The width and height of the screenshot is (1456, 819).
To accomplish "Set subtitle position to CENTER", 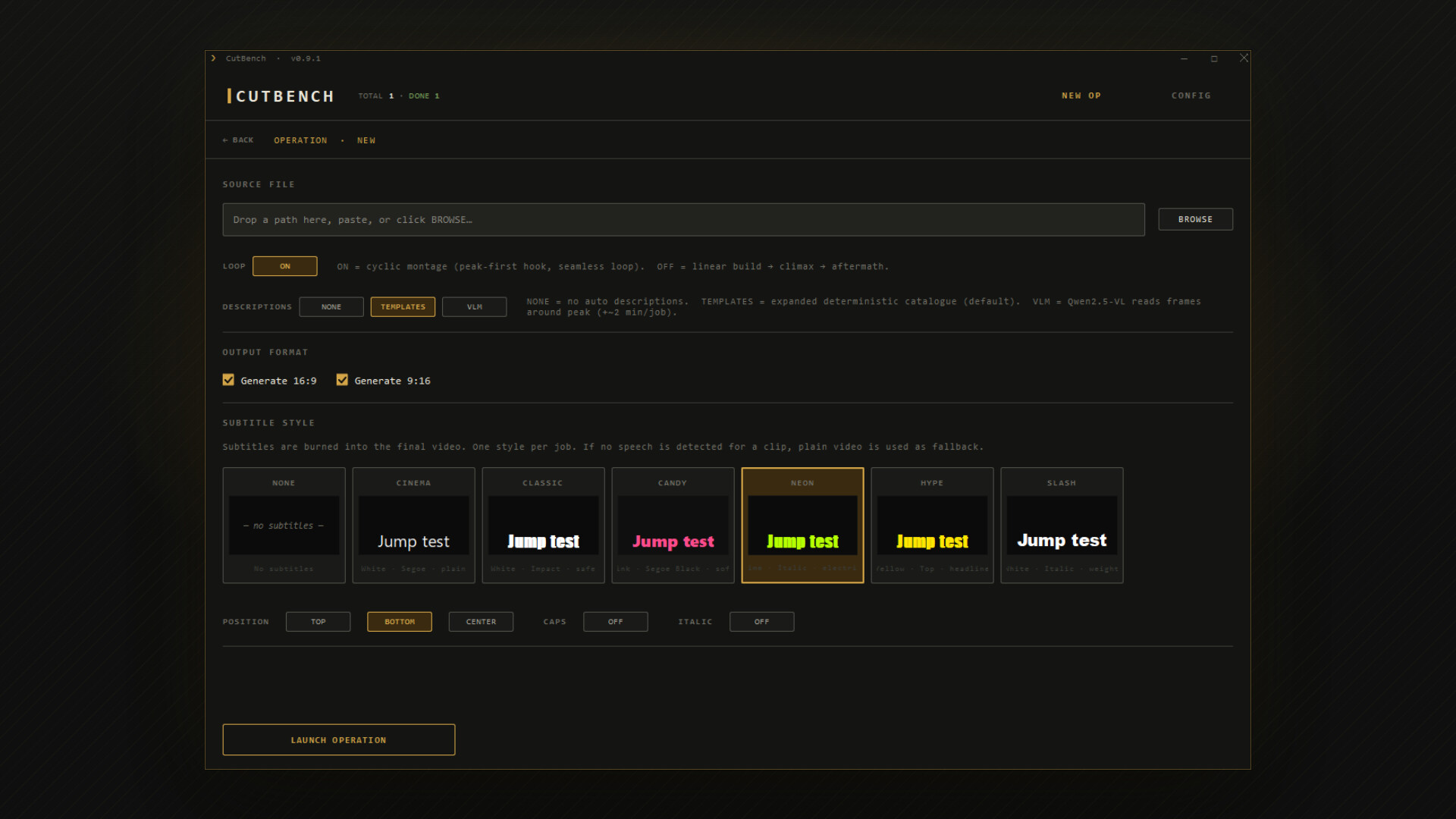I will 481,622.
